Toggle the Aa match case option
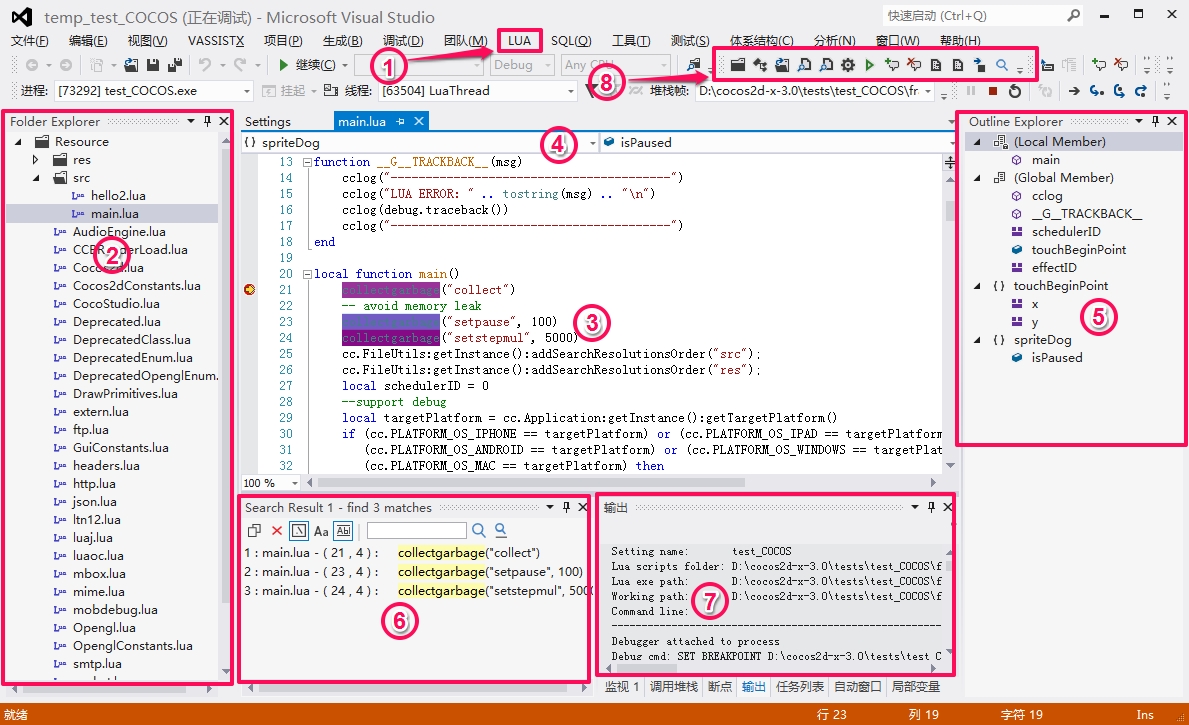 tap(322, 531)
